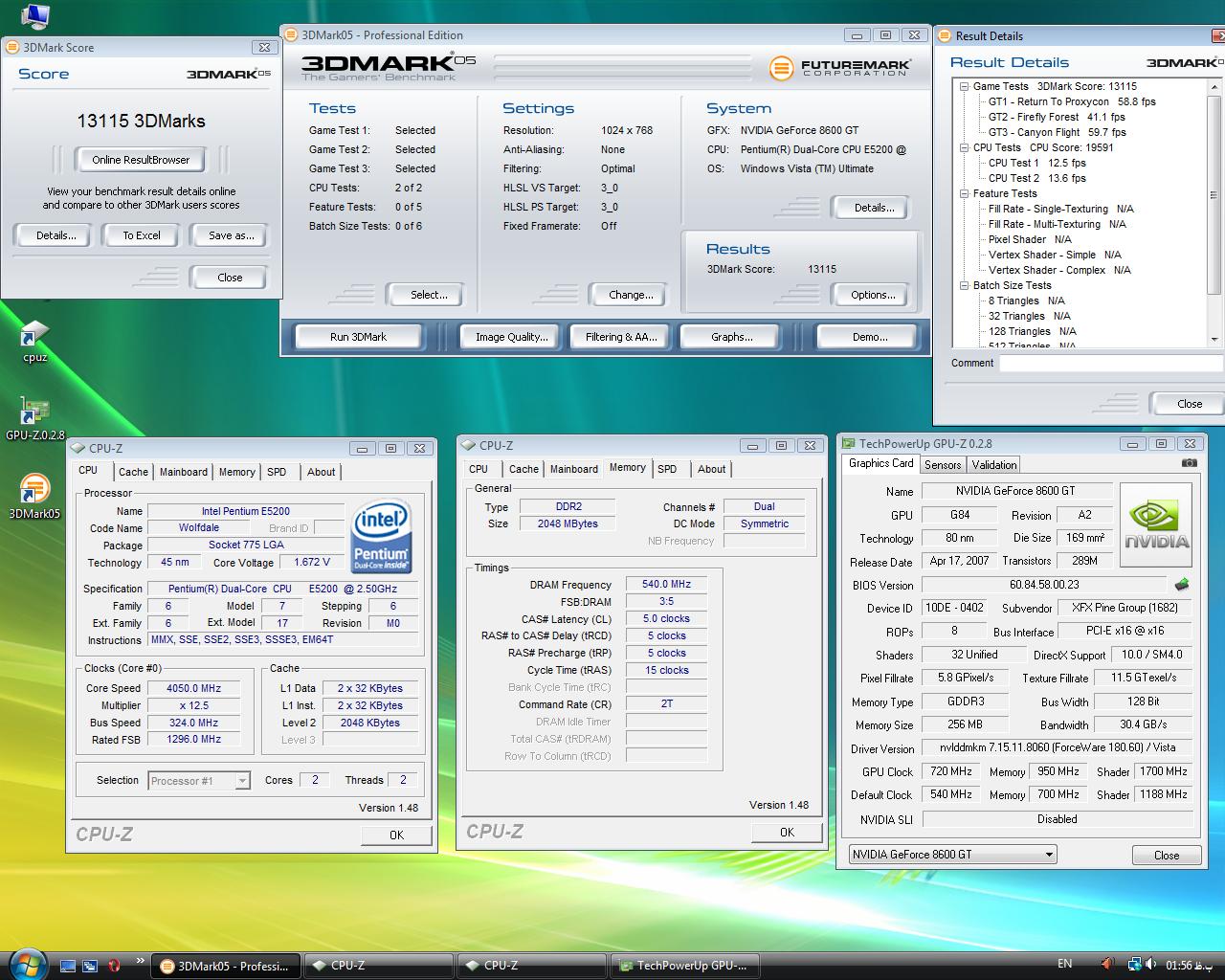Switch to Sensors tab in GPU-Z

coord(943,465)
